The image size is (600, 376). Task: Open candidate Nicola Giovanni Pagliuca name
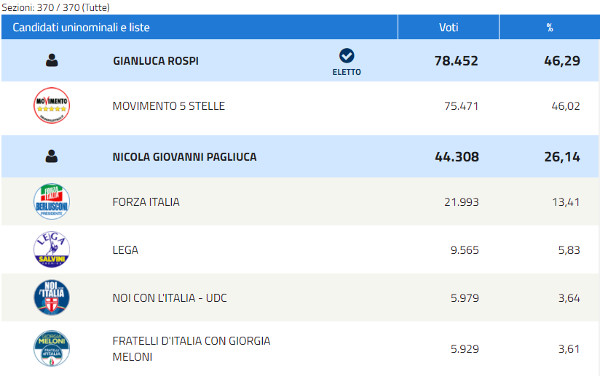[x=184, y=157]
